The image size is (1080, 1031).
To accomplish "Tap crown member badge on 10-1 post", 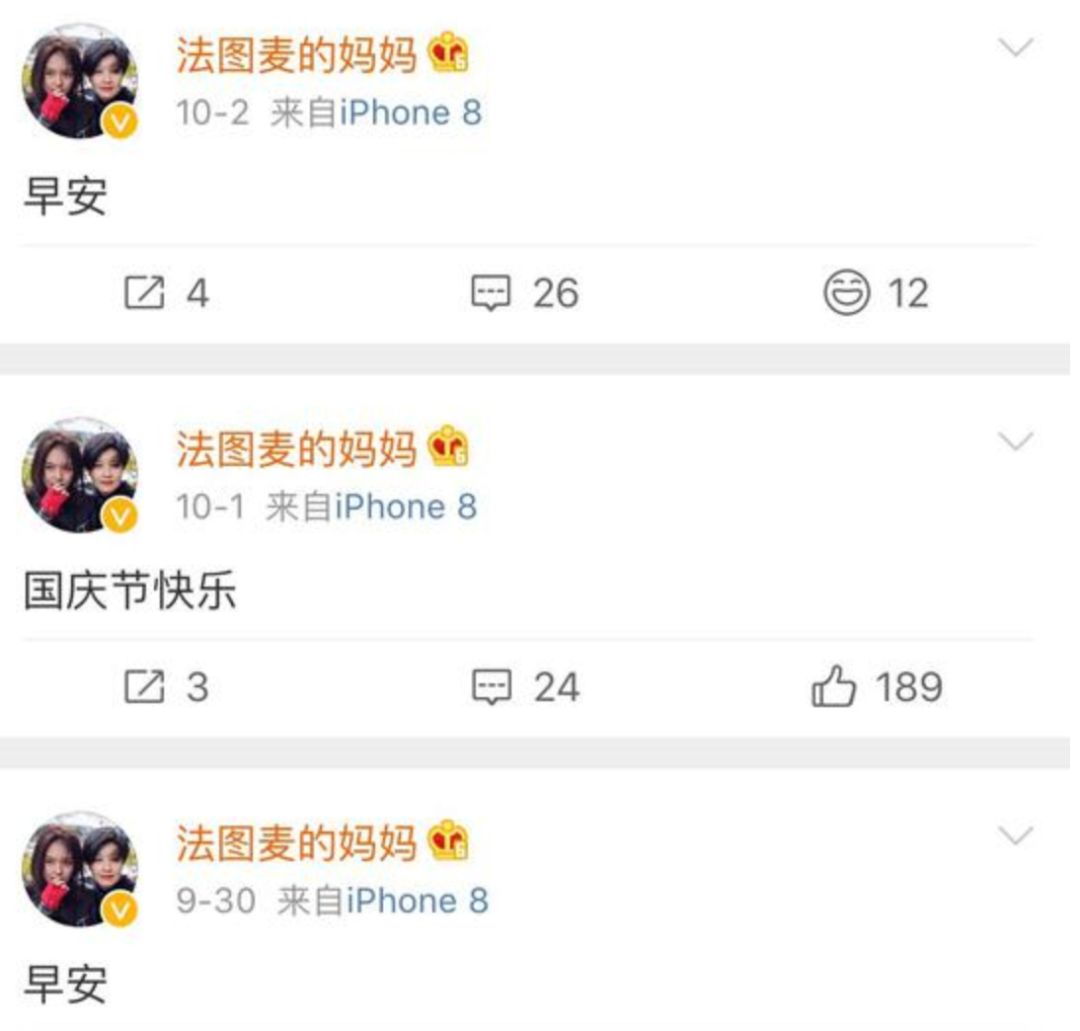I will 448,446.
